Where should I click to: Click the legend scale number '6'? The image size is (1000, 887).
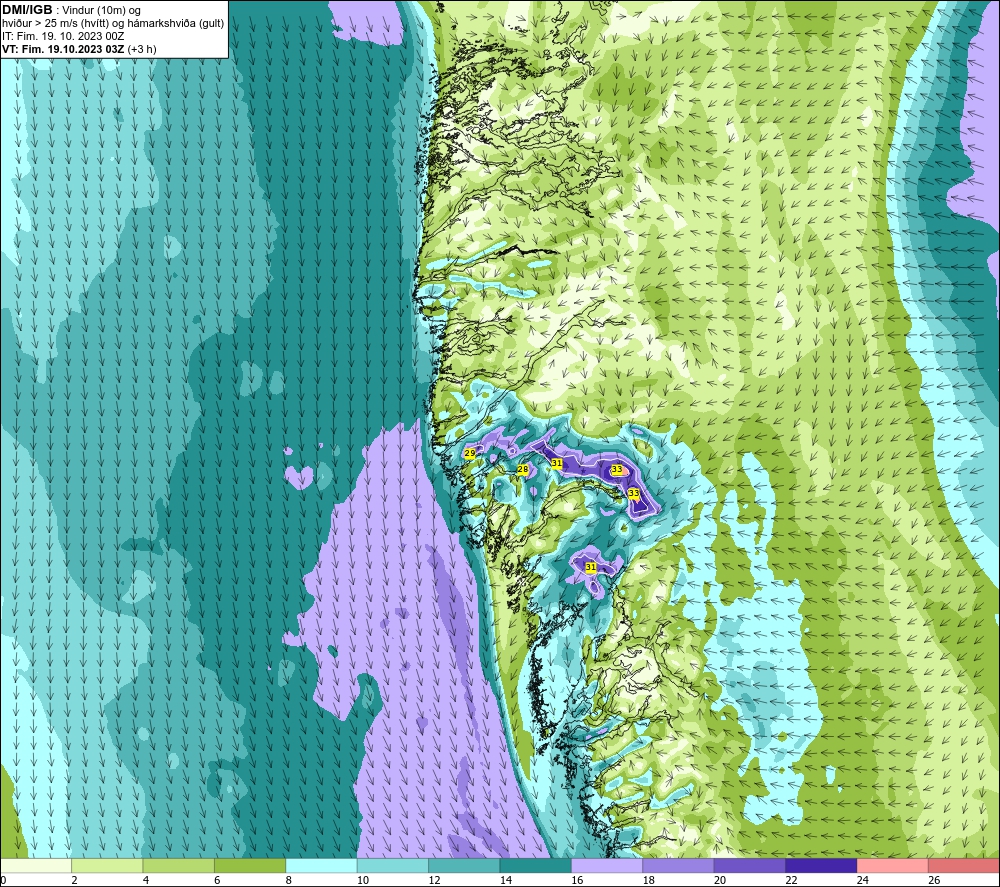pyautogui.click(x=217, y=880)
